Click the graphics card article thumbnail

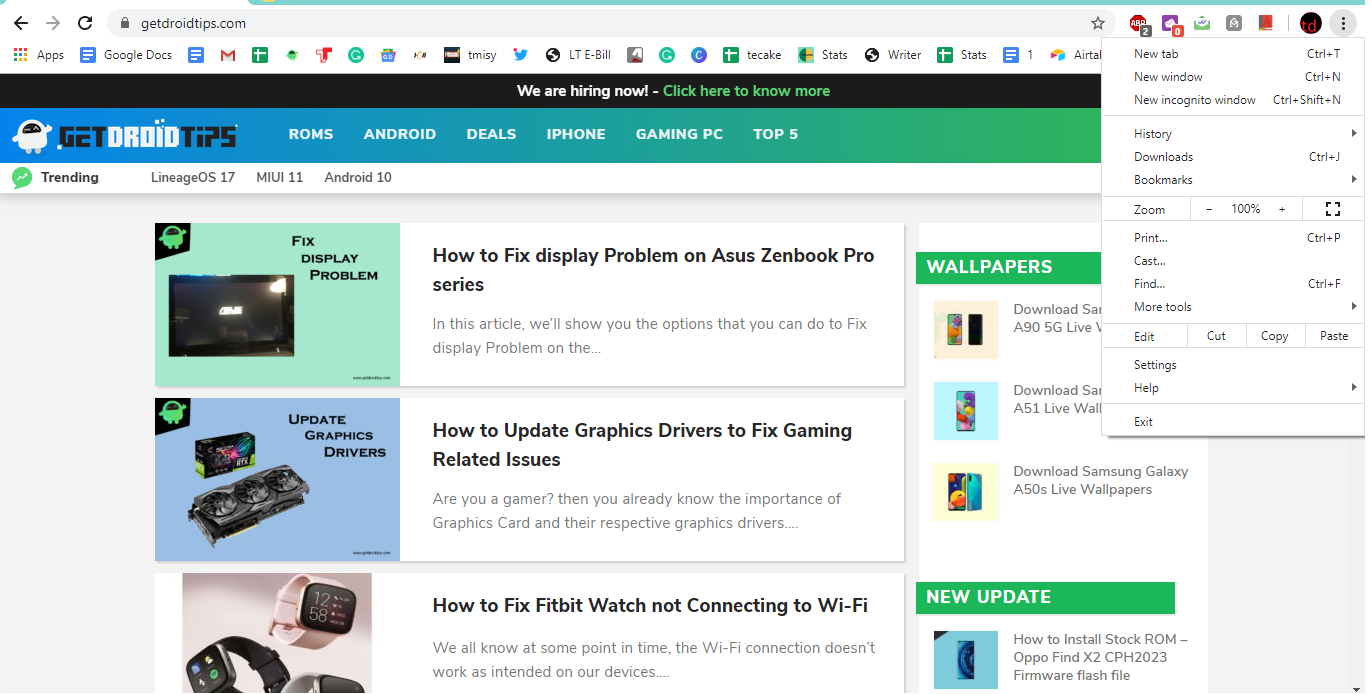(277, 479)
